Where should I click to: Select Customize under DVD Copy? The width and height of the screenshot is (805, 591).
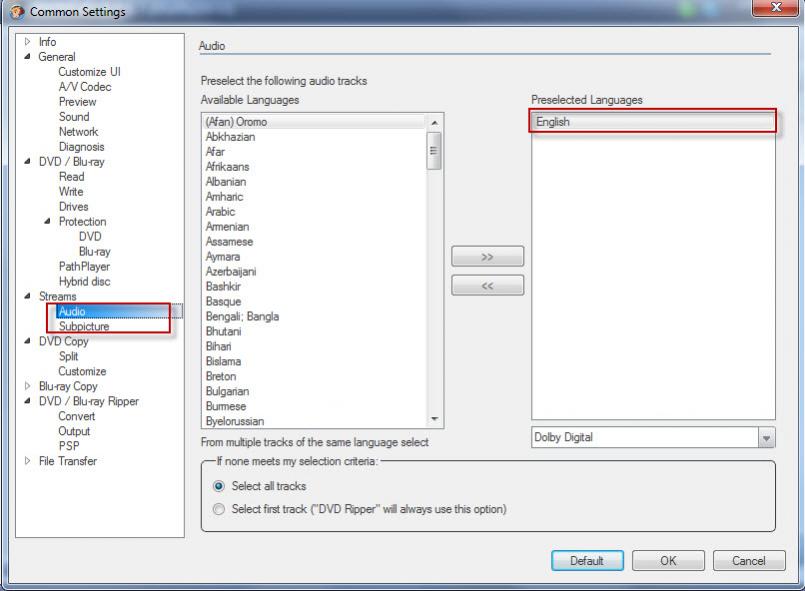tap(82, 371)
